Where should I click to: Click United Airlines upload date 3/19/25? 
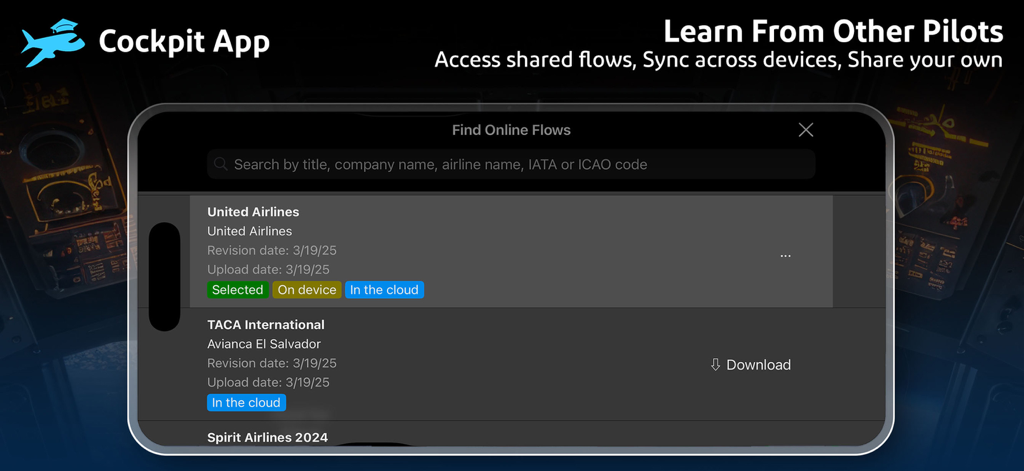pos(268,269)
